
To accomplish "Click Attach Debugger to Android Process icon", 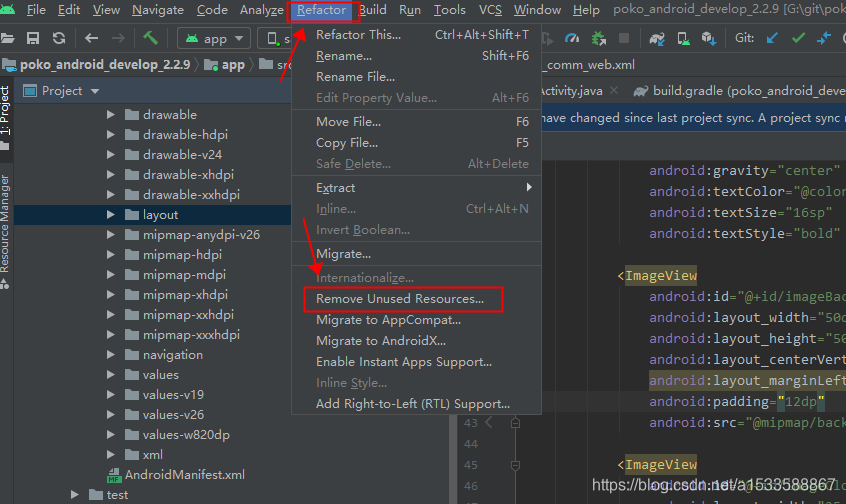I will (598, 38).
